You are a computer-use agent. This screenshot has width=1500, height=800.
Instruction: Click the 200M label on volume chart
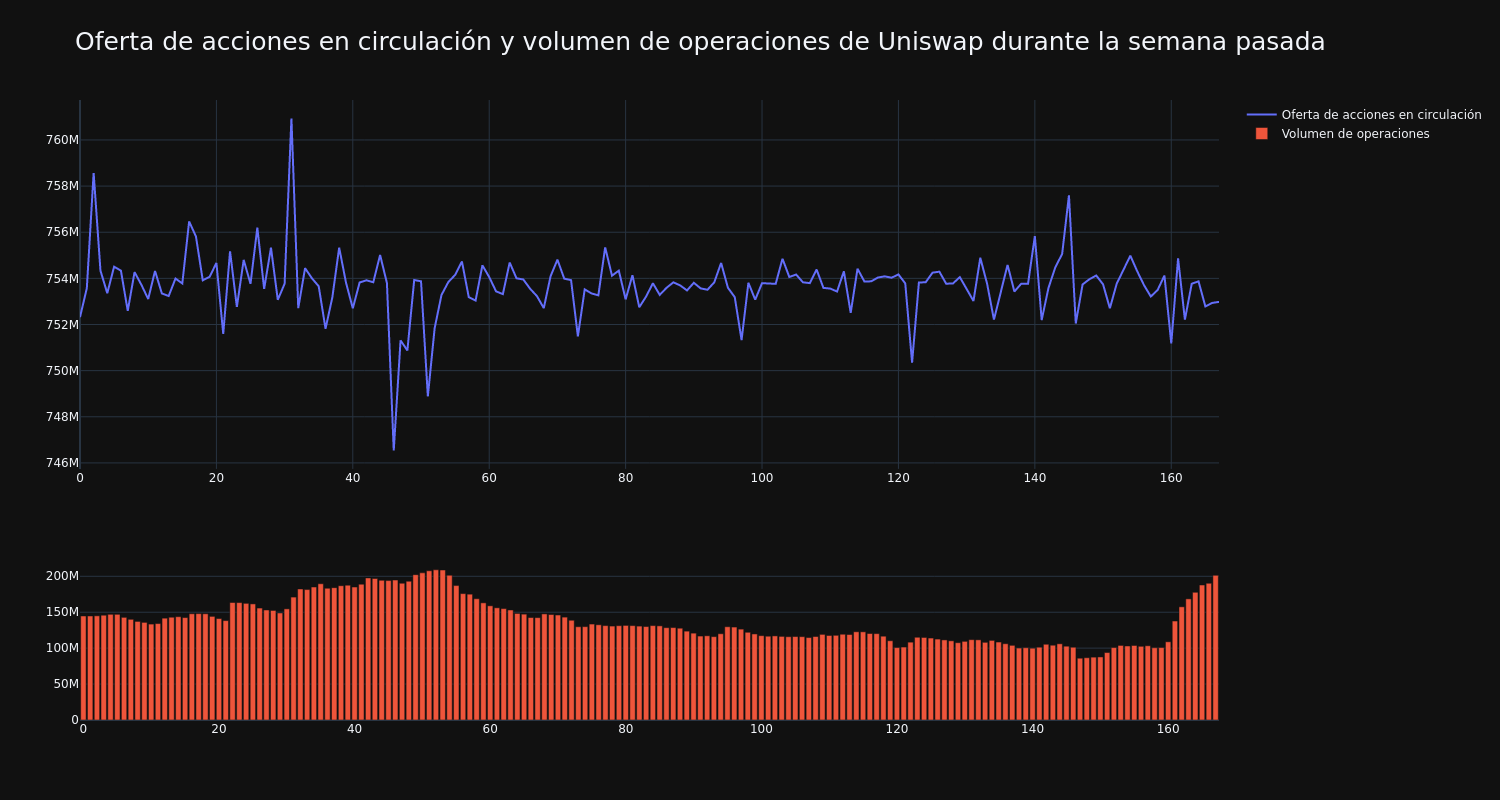(x=62, y=576)
